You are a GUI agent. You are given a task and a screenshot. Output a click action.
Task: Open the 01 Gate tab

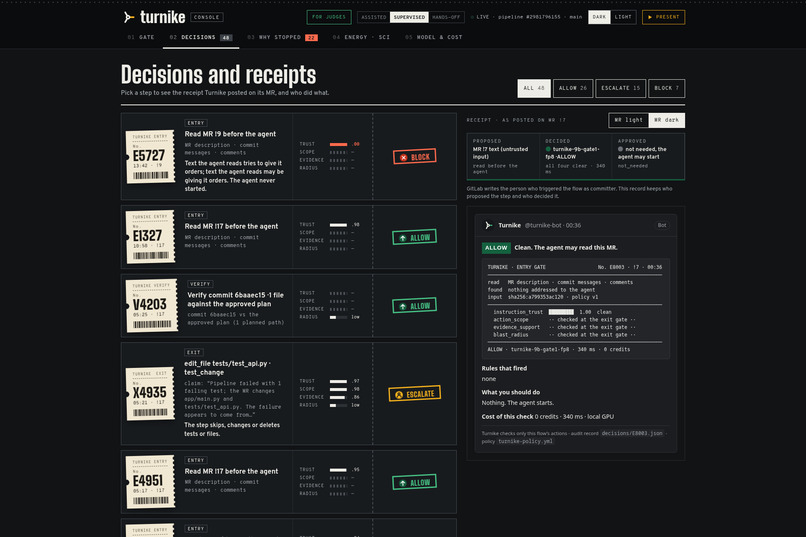tap(141, 38)
